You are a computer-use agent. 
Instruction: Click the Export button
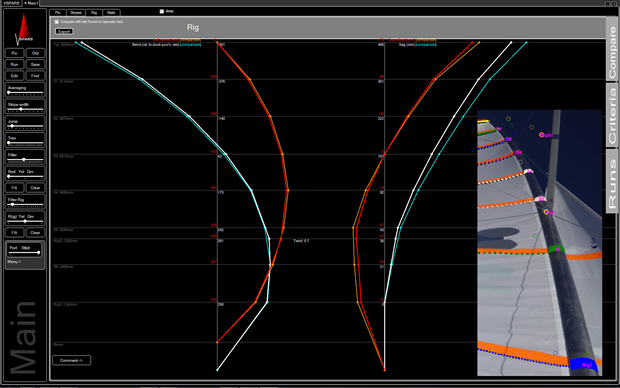point(64,31)
